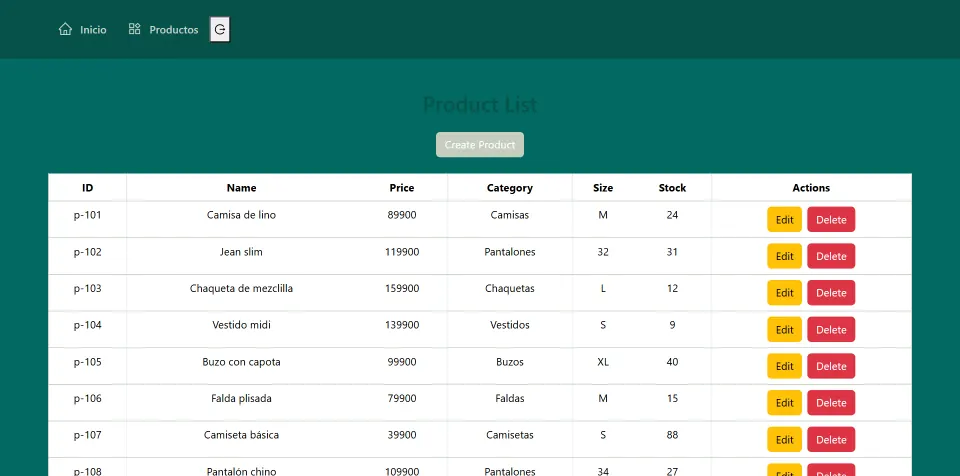Viewport: 960px width, 476px height.
Task: Delete the Camisa de lino product
Action: coord(831,219)
